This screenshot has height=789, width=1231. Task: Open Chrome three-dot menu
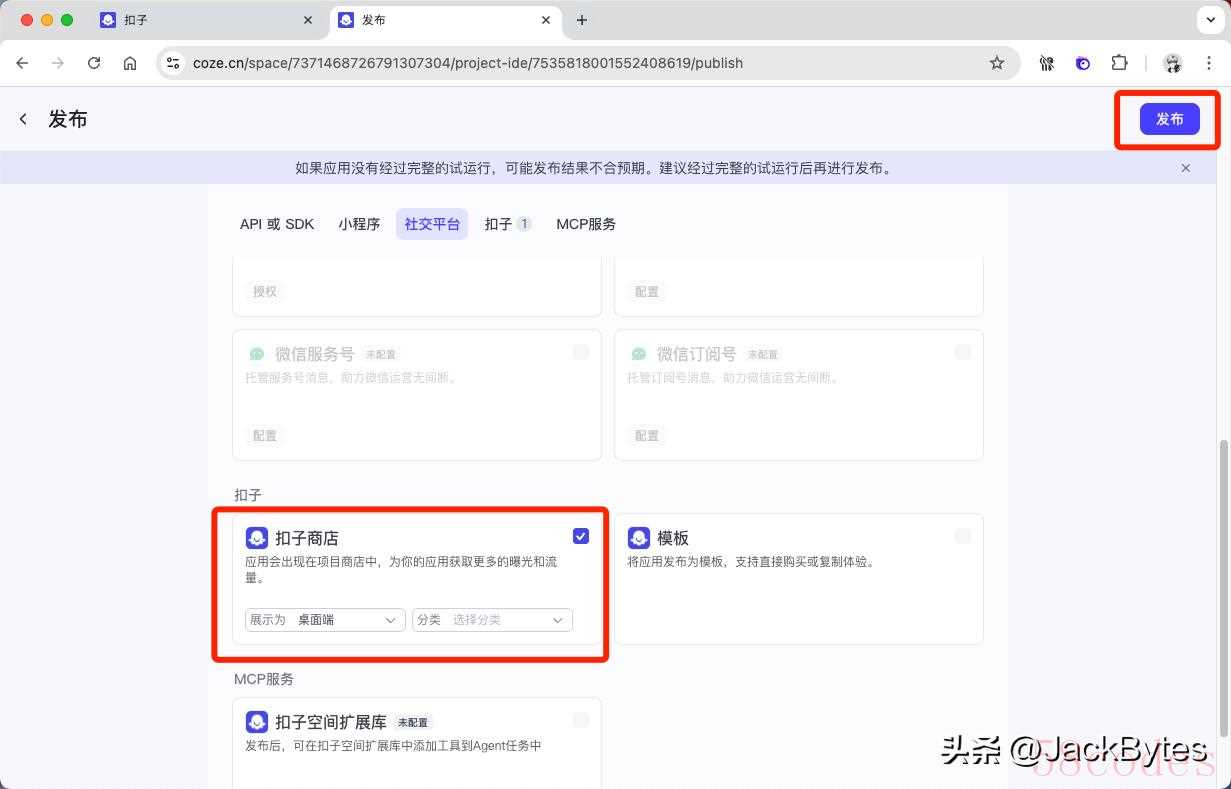click(x=1208, y=63)
